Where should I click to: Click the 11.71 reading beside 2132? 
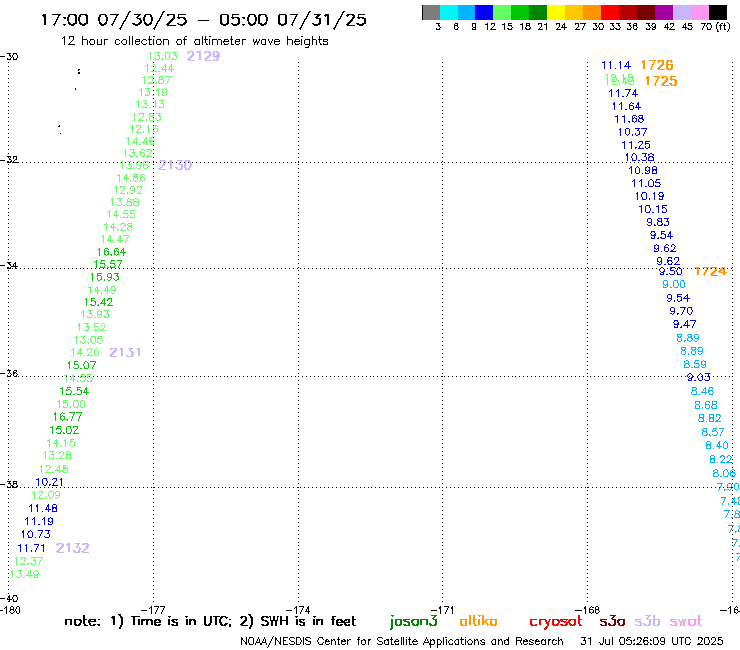point(32,548)
